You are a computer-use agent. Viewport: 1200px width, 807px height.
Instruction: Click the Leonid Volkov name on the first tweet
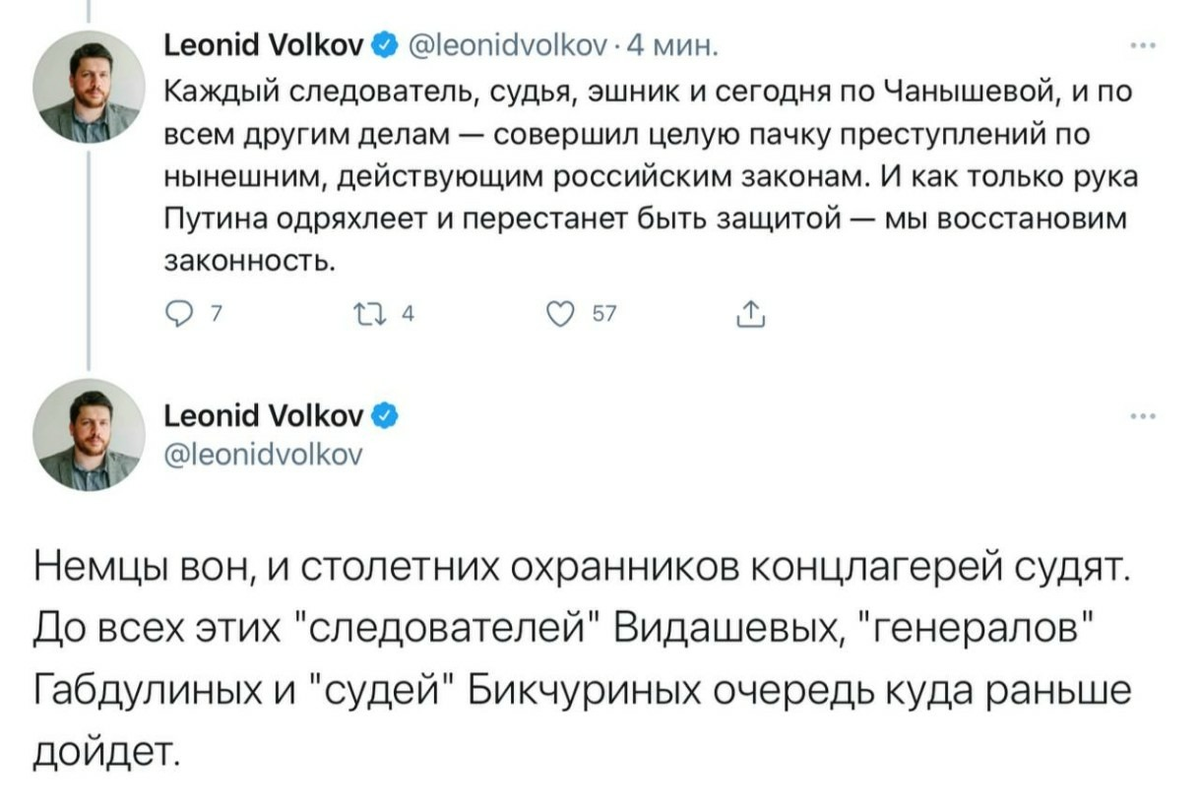pyautogui.click(x=262, y=42)
